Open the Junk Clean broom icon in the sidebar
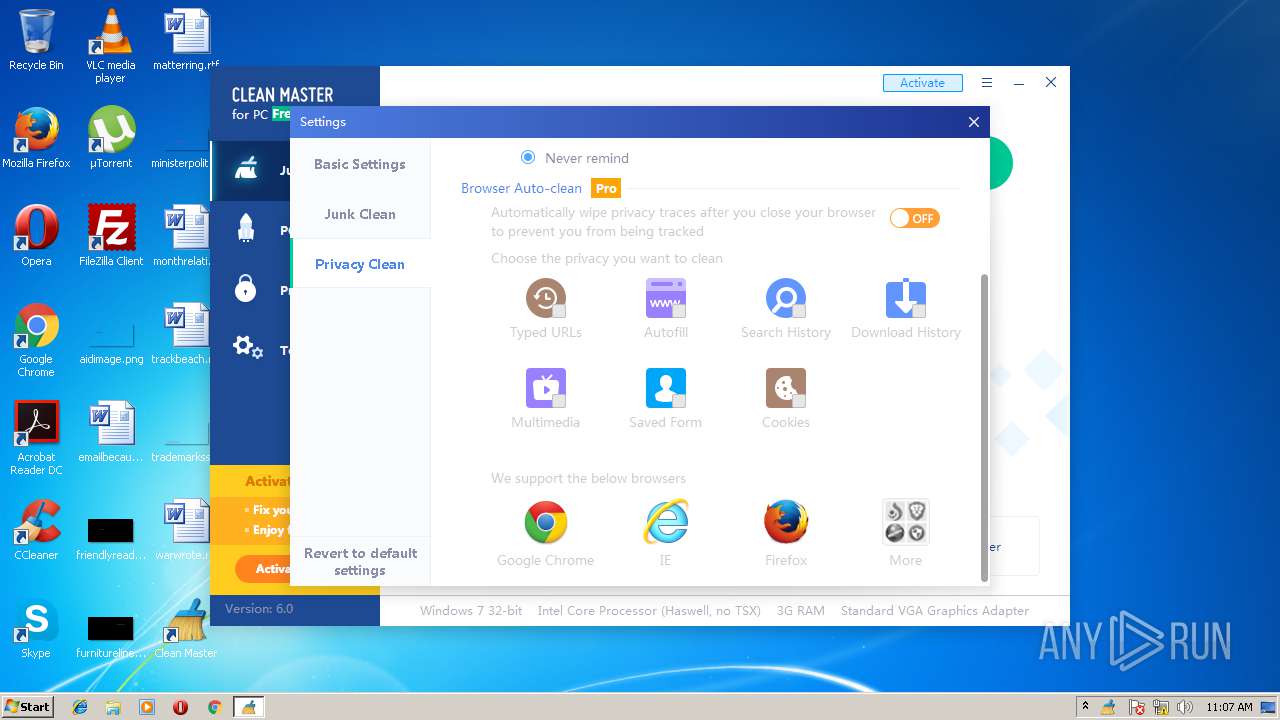 point(246,169)
